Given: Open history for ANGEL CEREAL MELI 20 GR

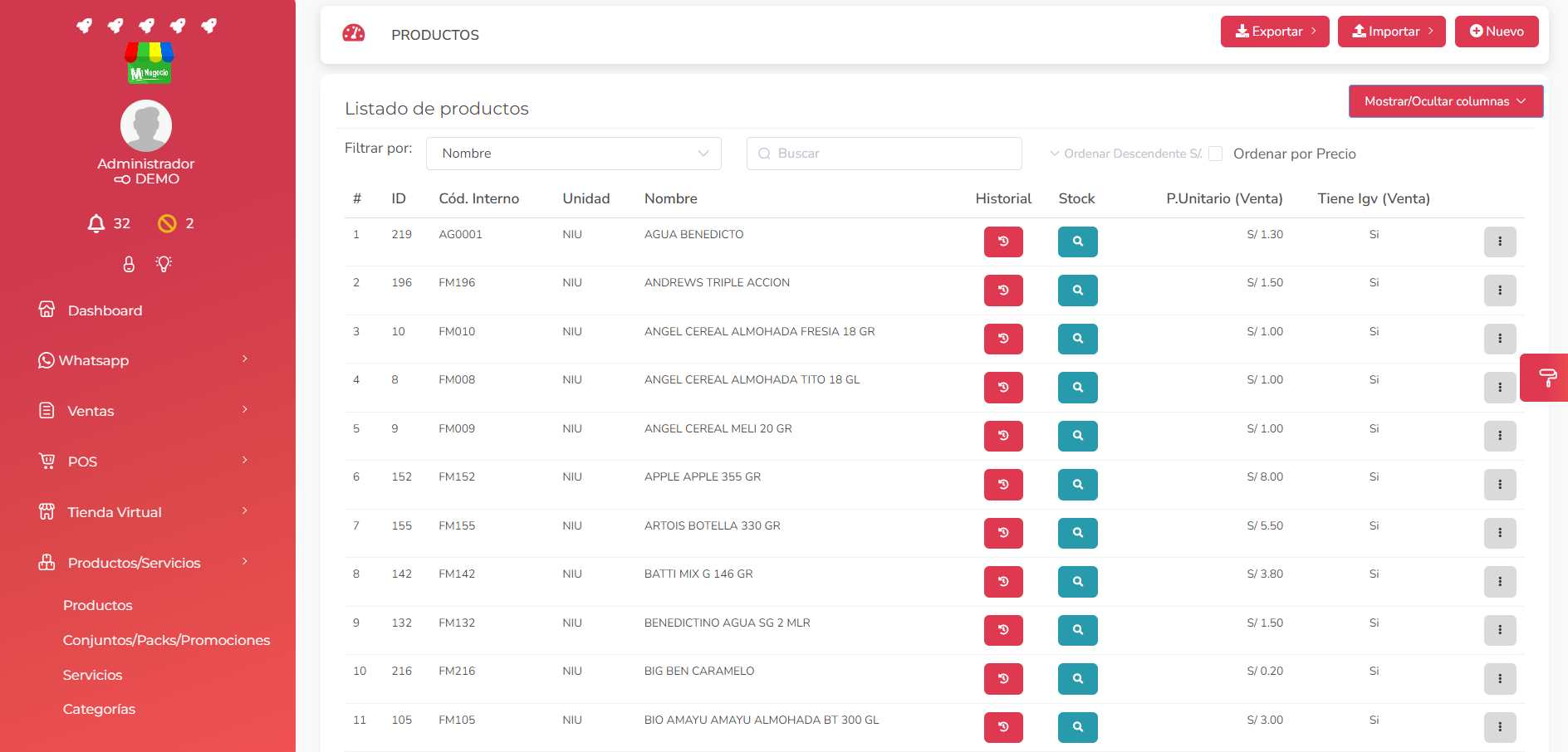Looking at the screenshot, I should (1003, 436).
